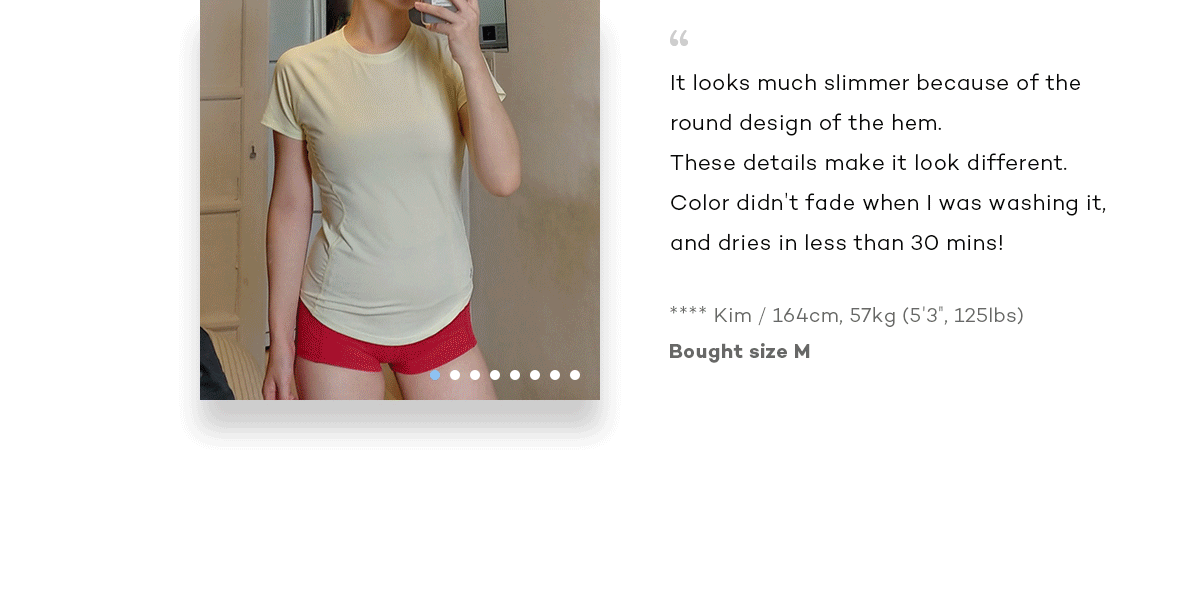Open the customer review photo
The height and width of the screenshot is (600, 1200).
(400, 200)
